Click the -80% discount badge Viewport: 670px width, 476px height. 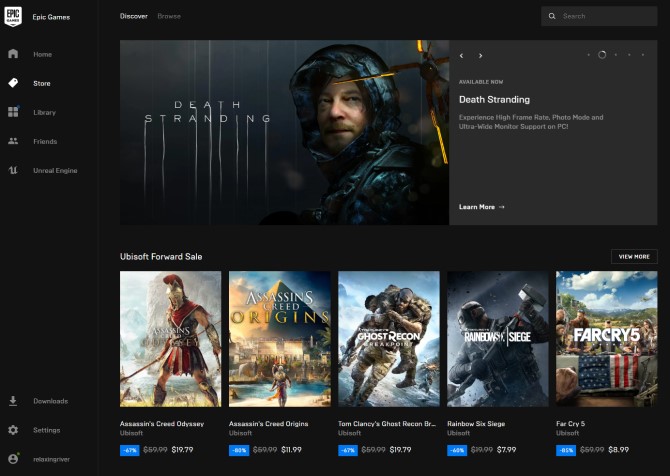coord(239,450)
